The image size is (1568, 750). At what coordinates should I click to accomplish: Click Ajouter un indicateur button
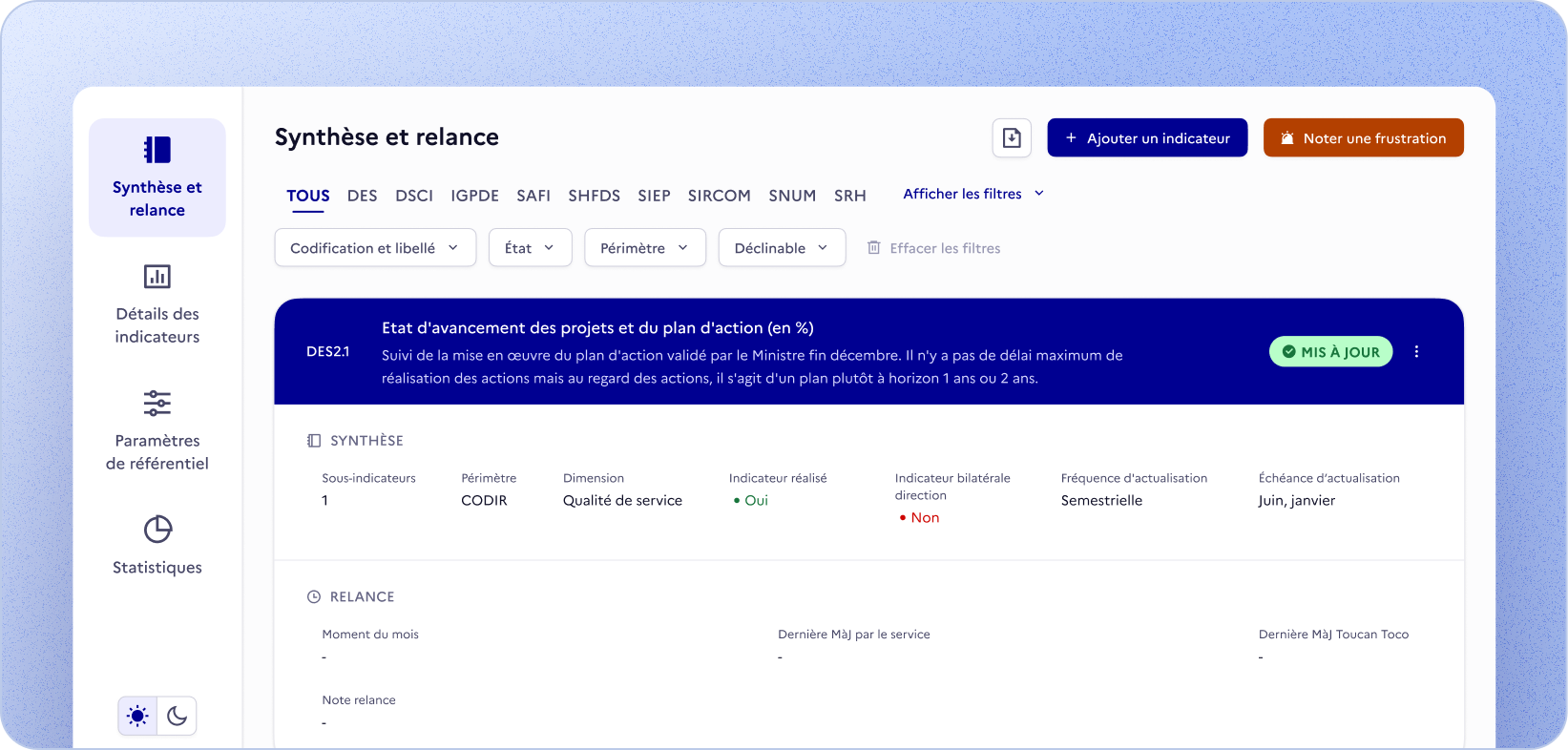pos(1147,138)
